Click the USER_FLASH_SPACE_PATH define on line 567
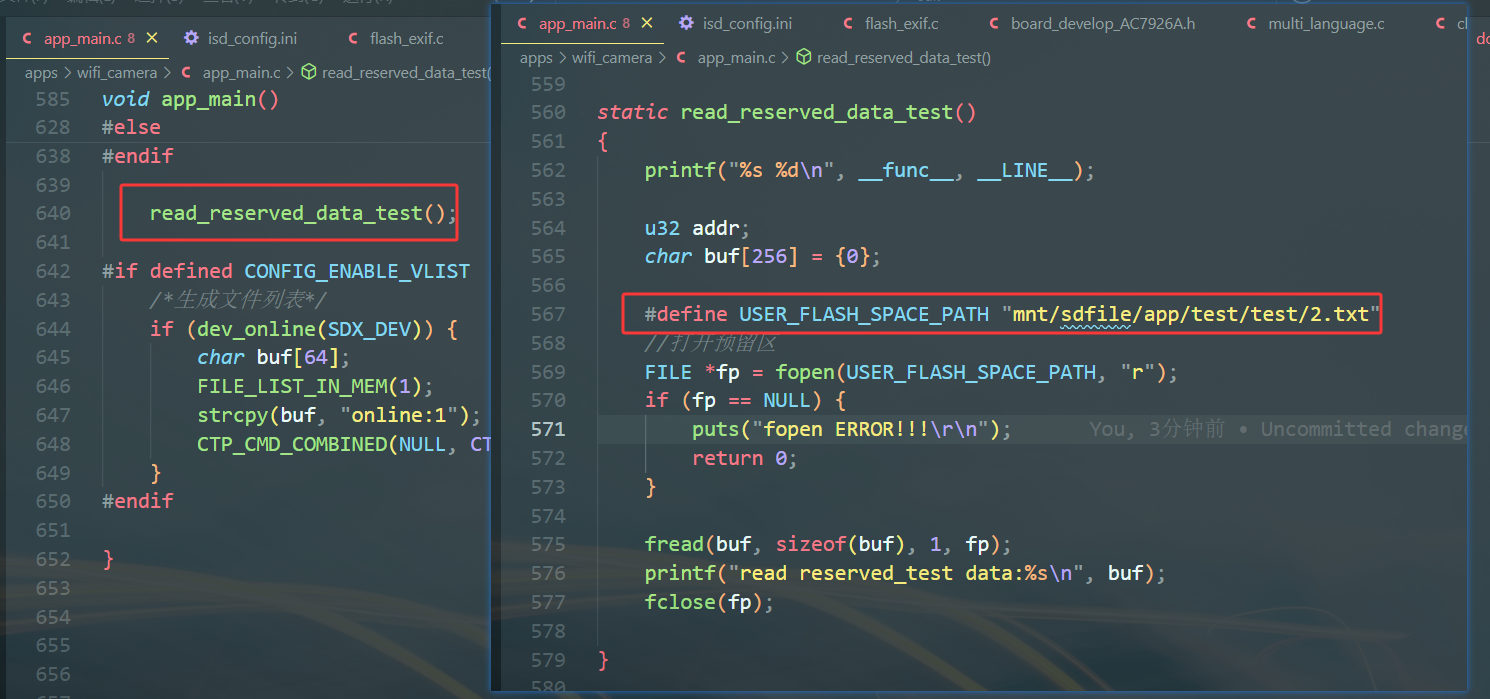The image size is (1490, 699). [x=864, y=314]
